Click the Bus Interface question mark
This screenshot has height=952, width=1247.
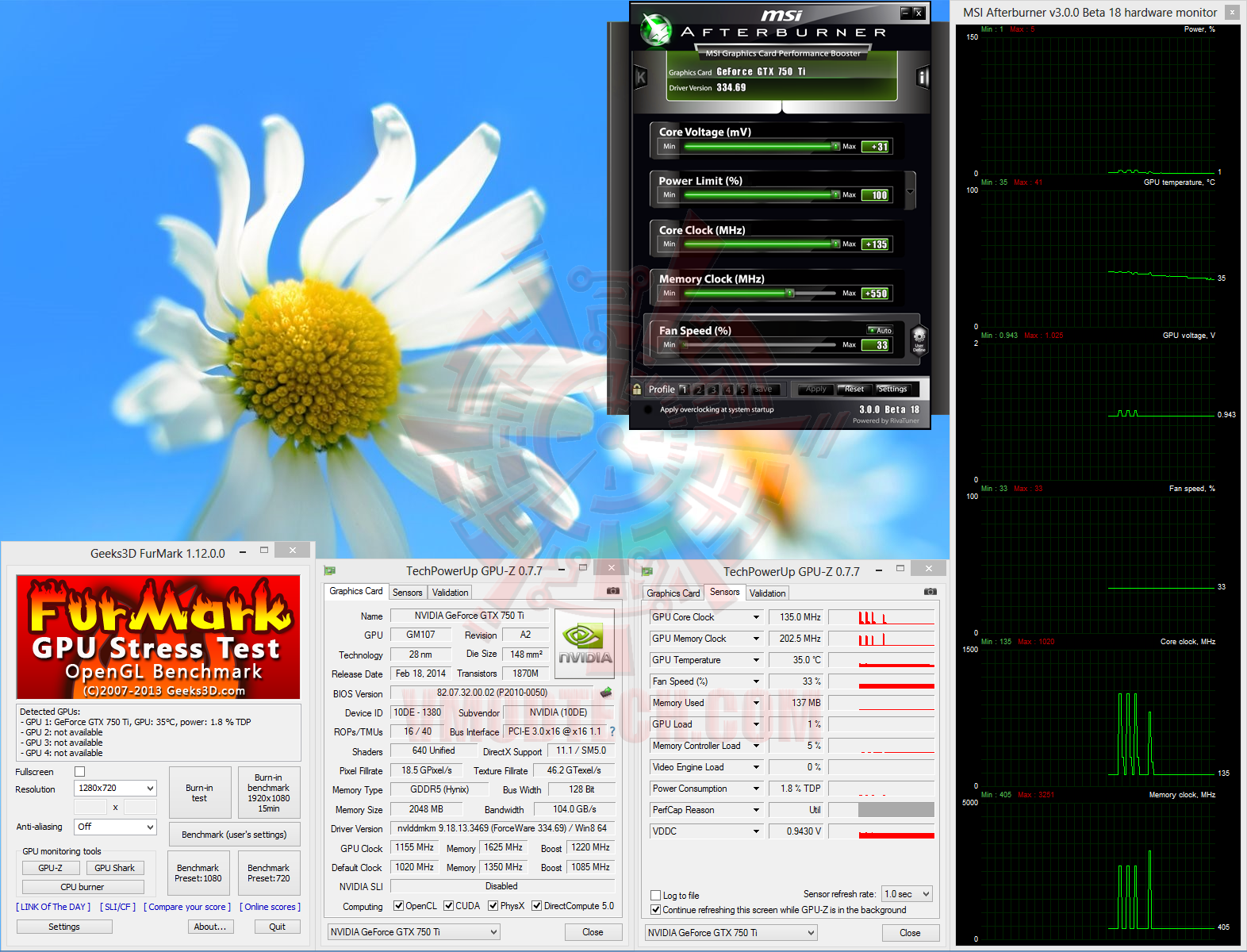tap(612, 731)
